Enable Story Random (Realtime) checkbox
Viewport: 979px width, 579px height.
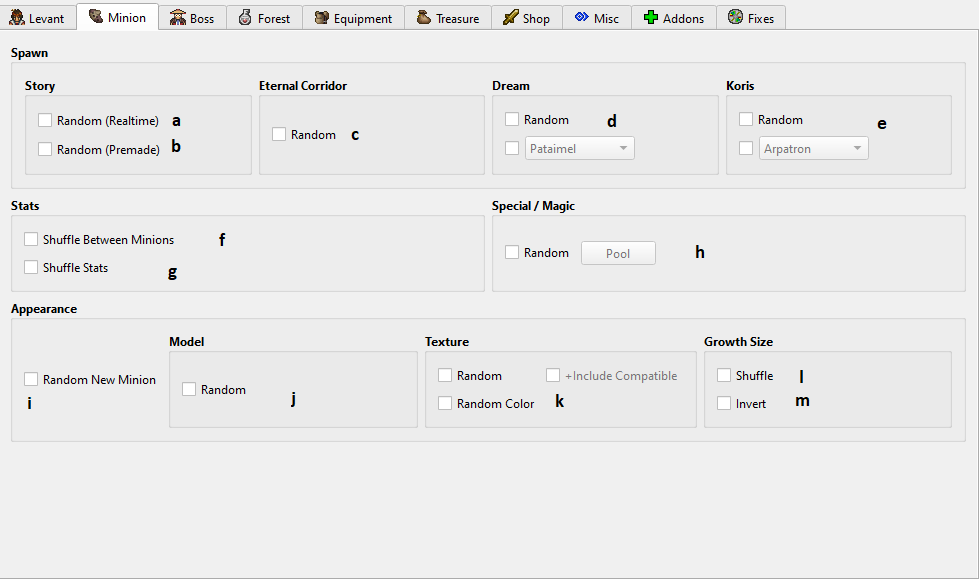point(45,120)
